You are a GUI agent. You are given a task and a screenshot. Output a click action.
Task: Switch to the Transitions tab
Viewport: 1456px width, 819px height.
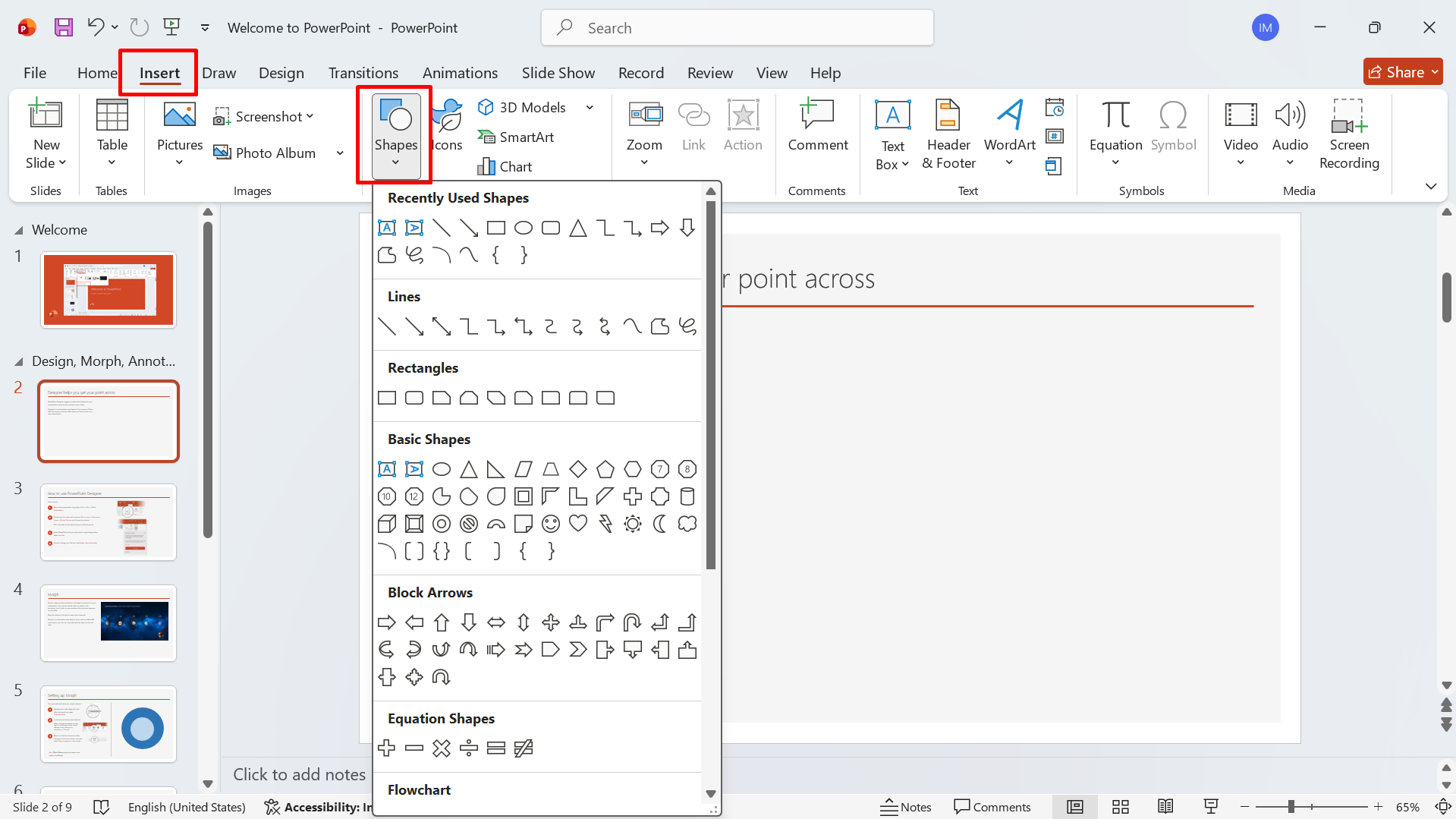(x=363, y=73)
